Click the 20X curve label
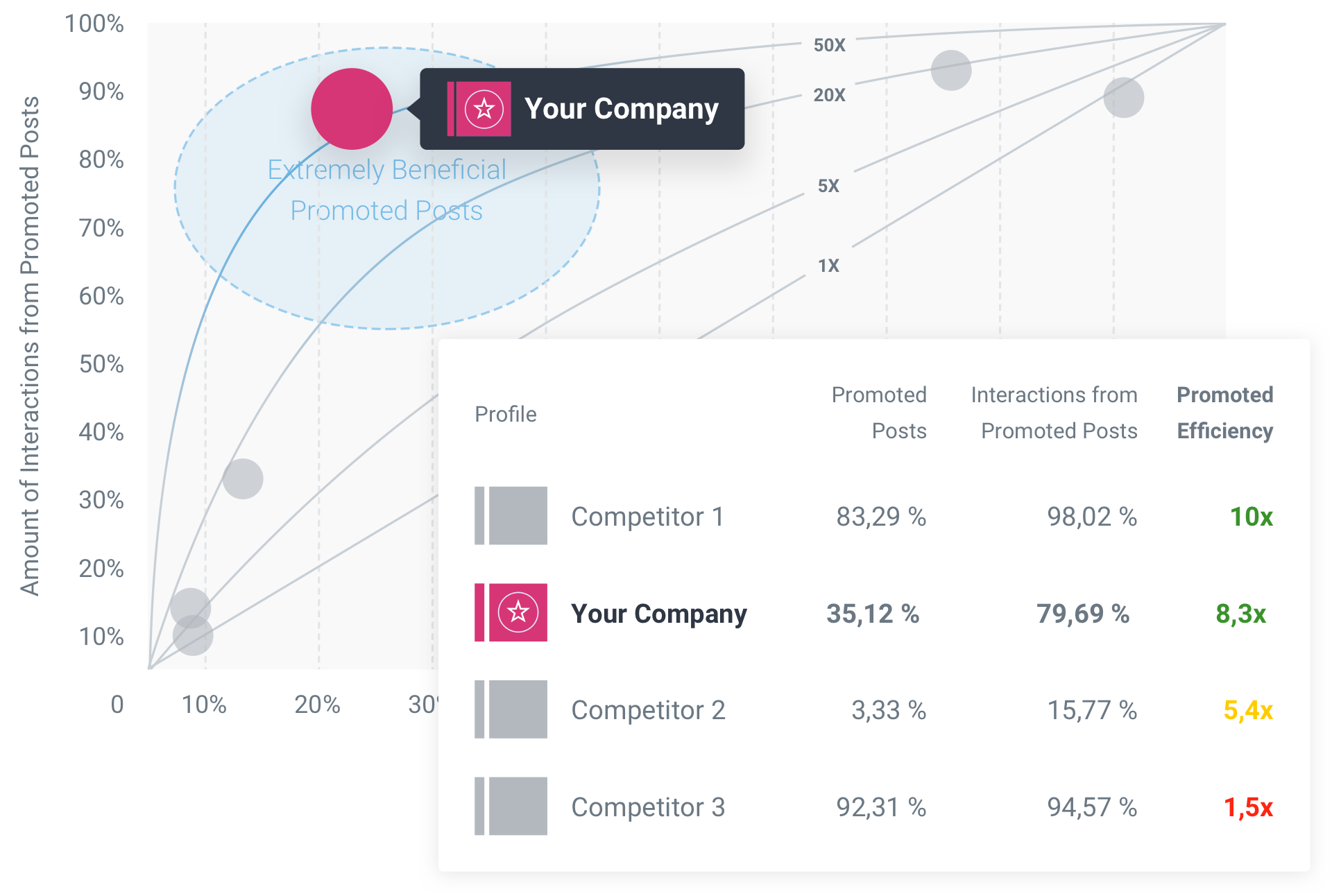 830,95
